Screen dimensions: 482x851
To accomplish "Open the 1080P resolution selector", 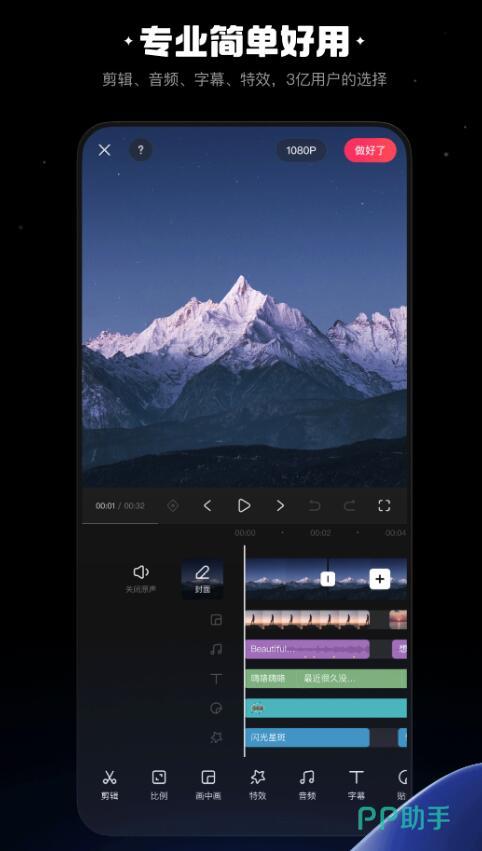I will pyautogui.click(x=301, y=150).
